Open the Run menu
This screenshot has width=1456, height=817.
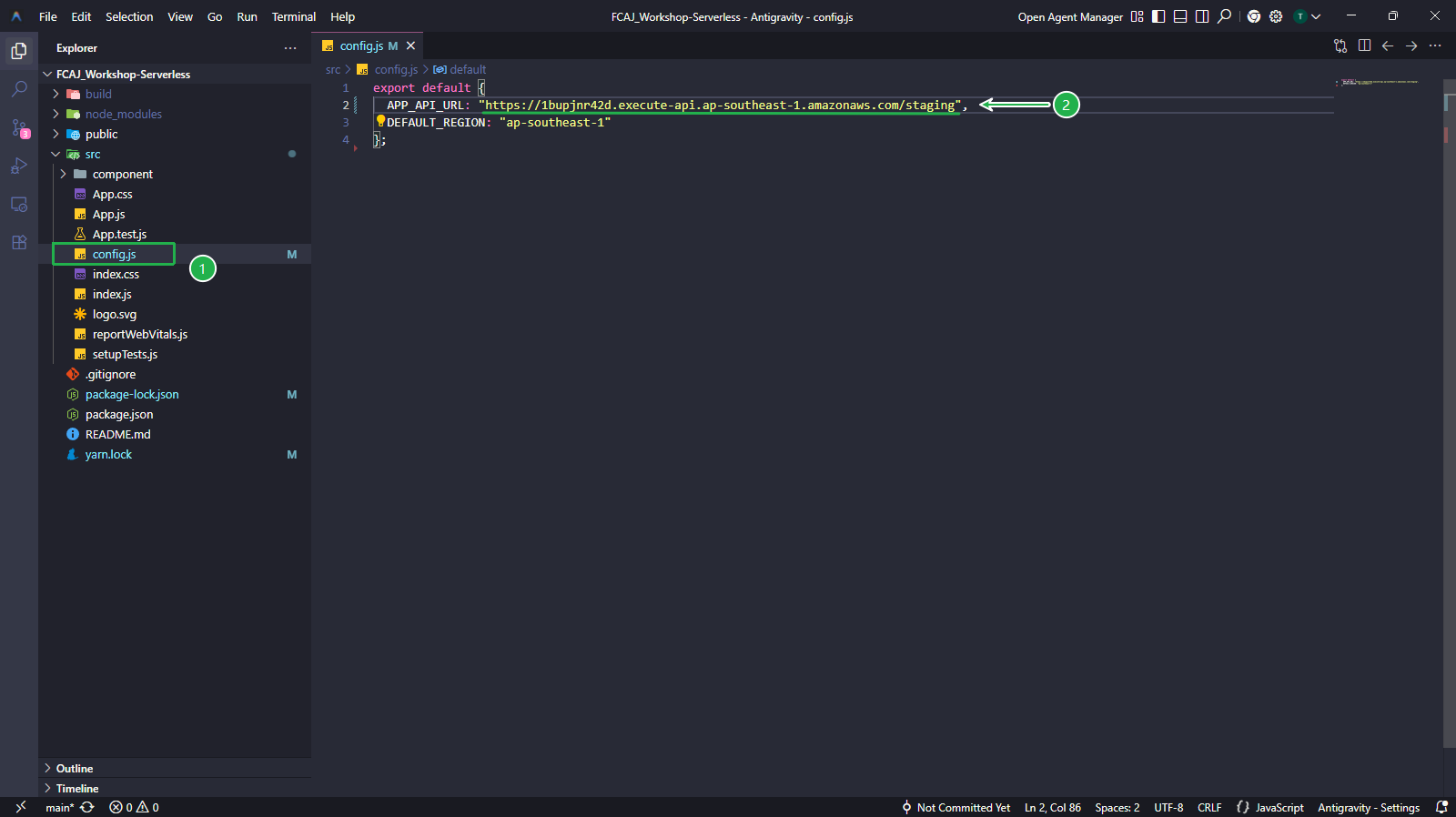(x=247, y=16)
